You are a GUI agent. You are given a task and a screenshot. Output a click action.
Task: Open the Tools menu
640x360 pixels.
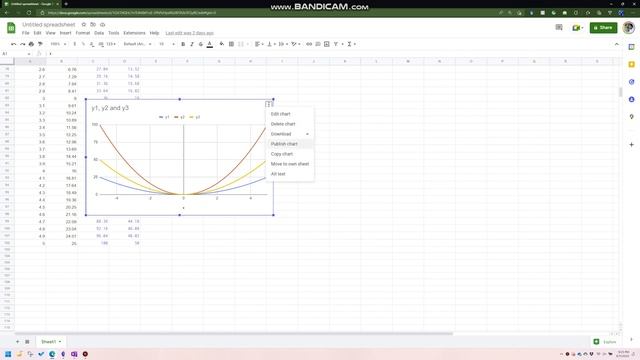[114, 33]
